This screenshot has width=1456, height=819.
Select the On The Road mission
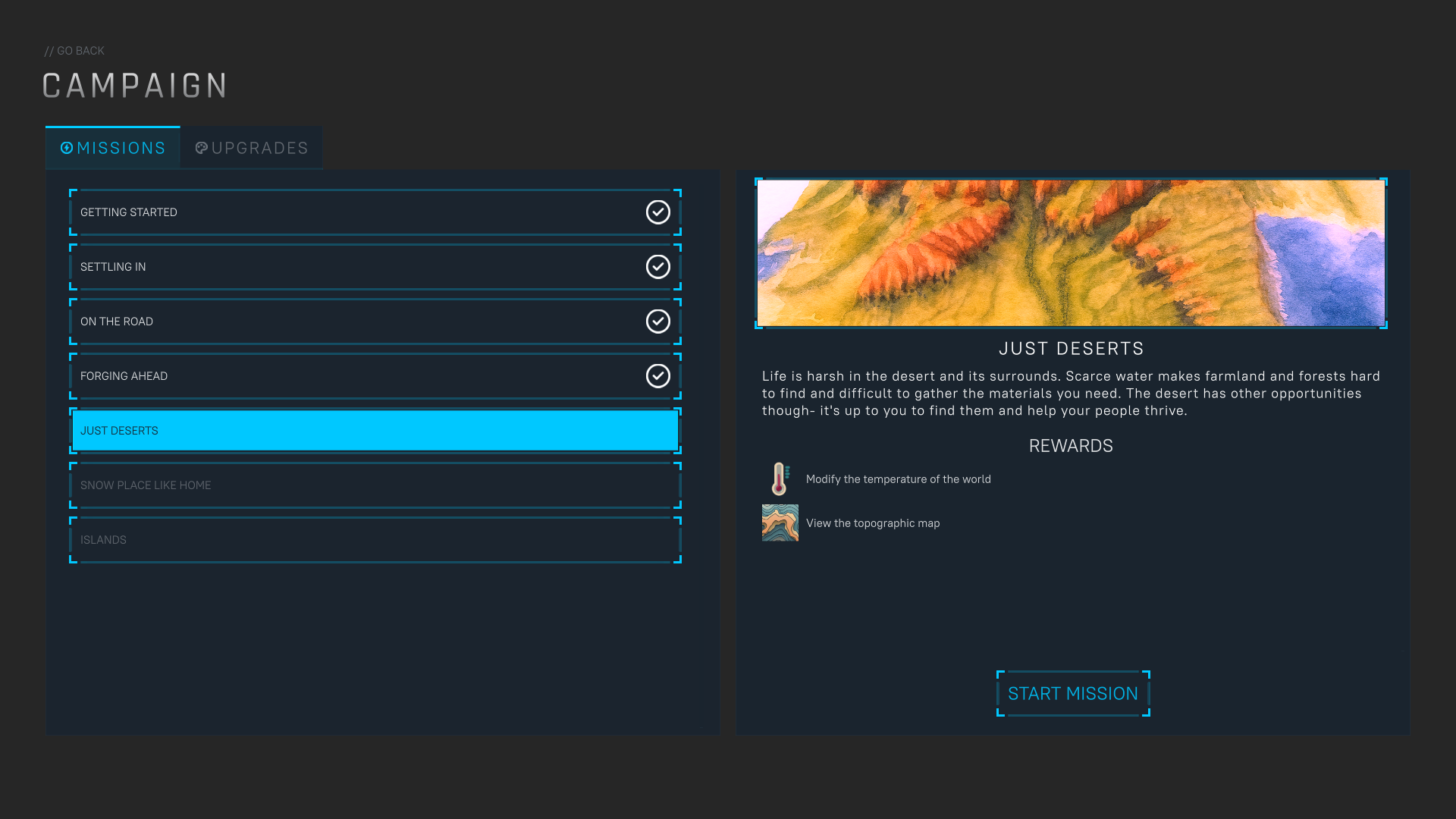coord(375,322)
